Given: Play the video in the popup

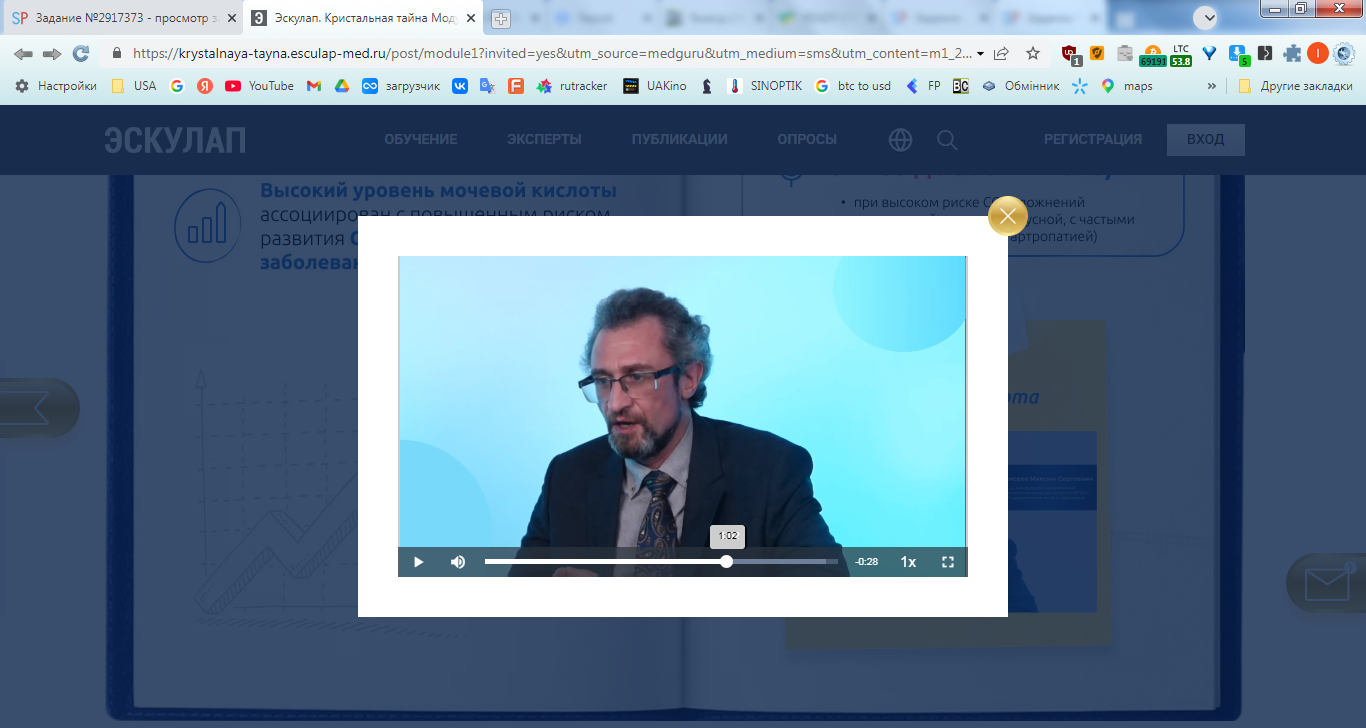Looking at the screenshot, I should [x=418, y=562].
